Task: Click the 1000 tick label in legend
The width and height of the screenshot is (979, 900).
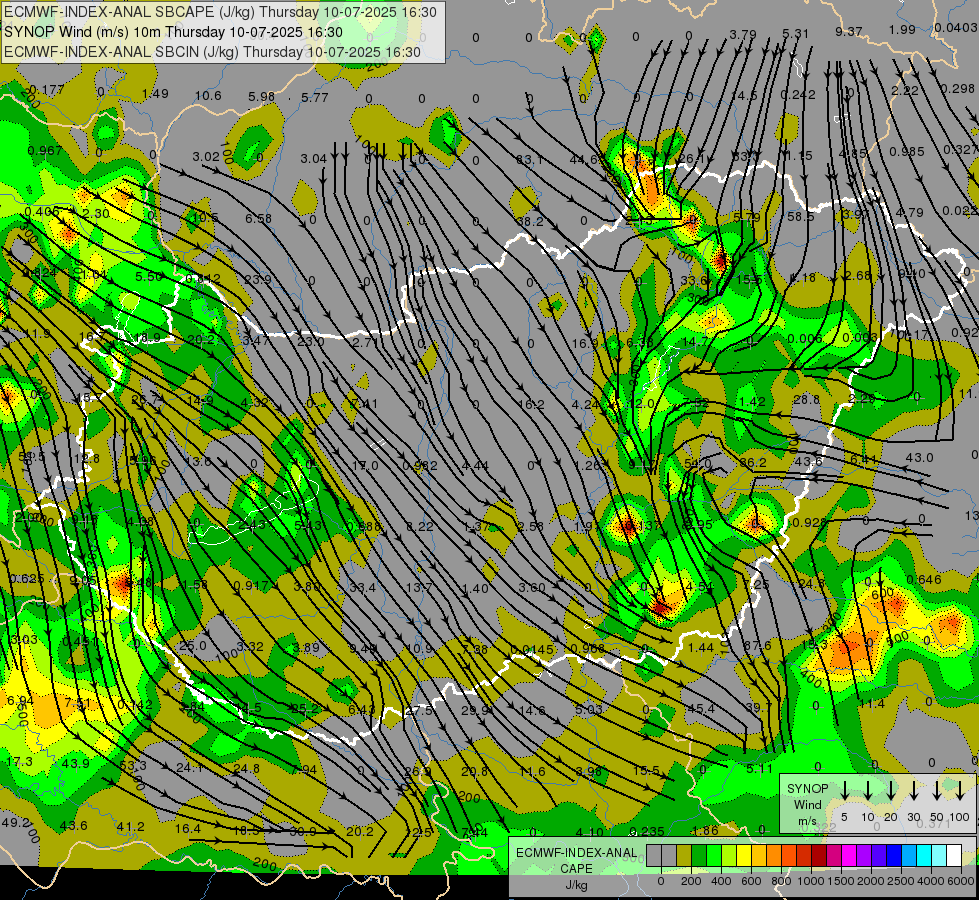Action: (812, 881)
